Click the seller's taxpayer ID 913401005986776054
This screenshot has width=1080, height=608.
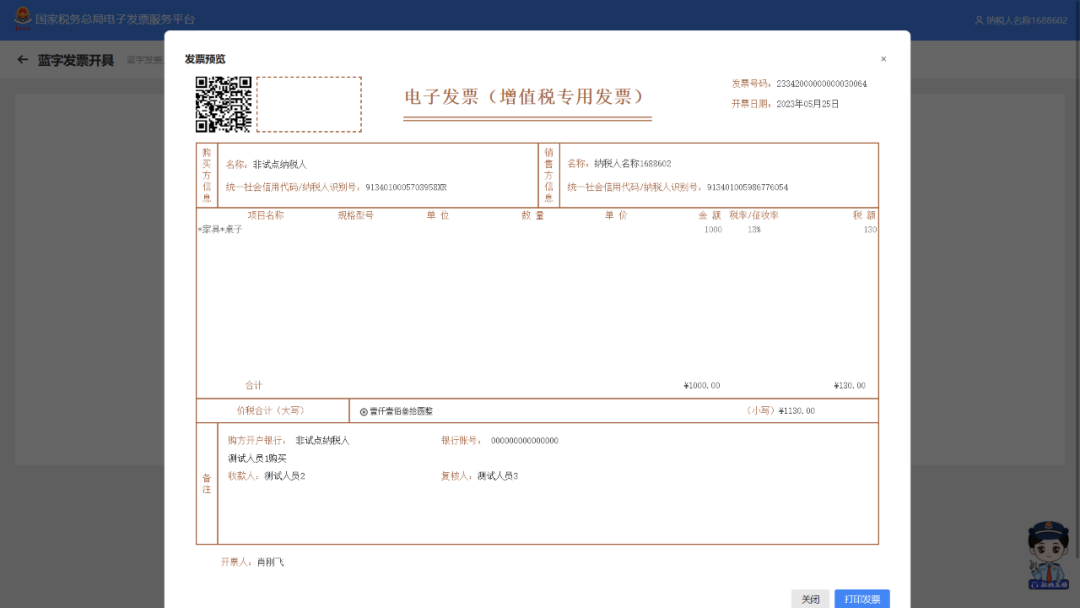pos(747,187)
